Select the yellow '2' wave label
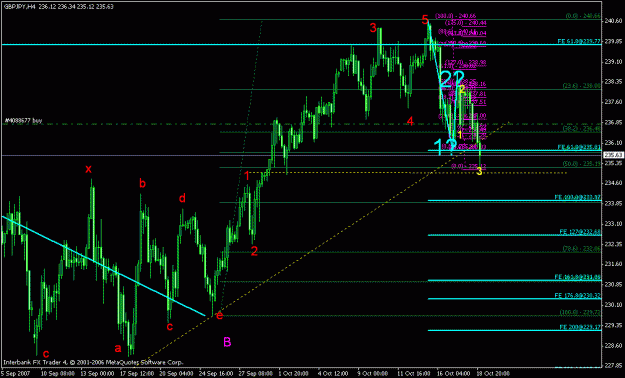The height and width of the screenshot is (378, 625). [x=462, y=89]
